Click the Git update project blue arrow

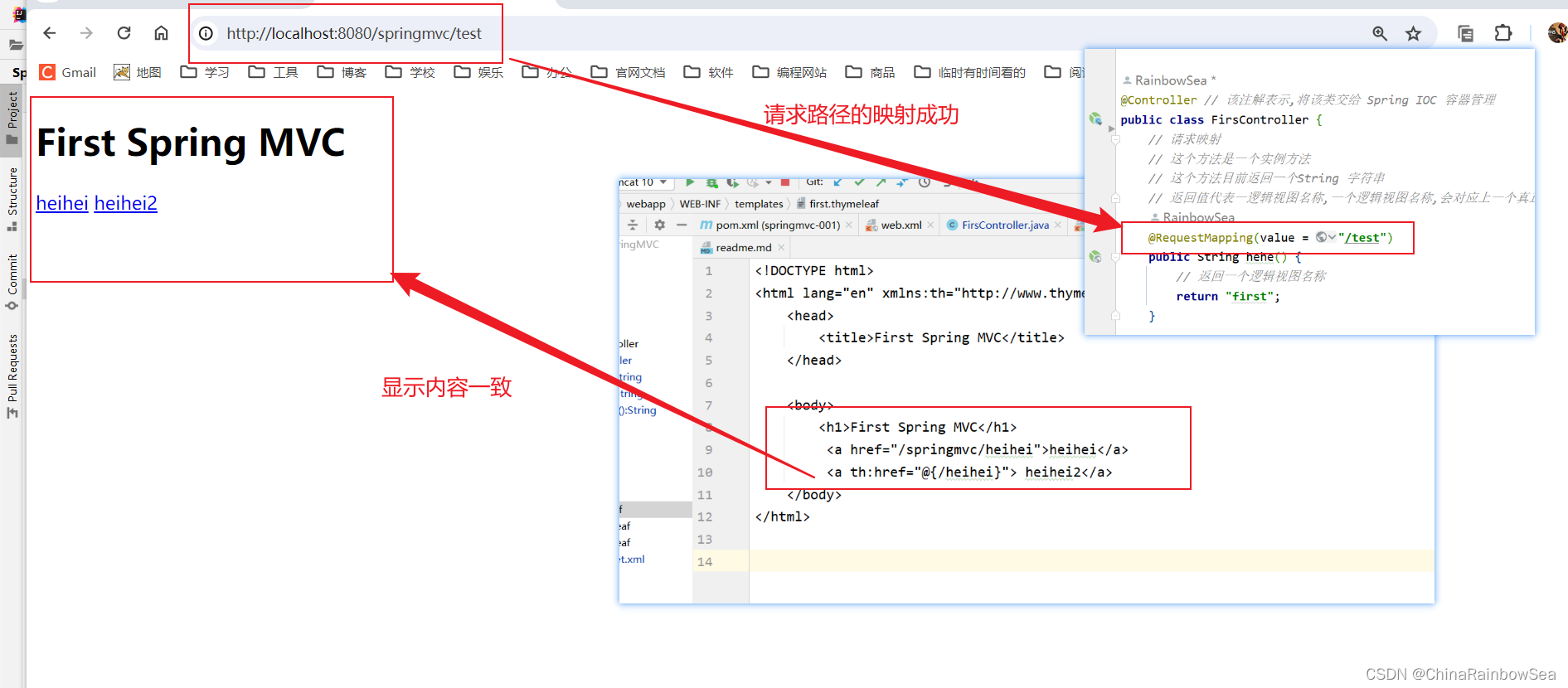(838, 182)
